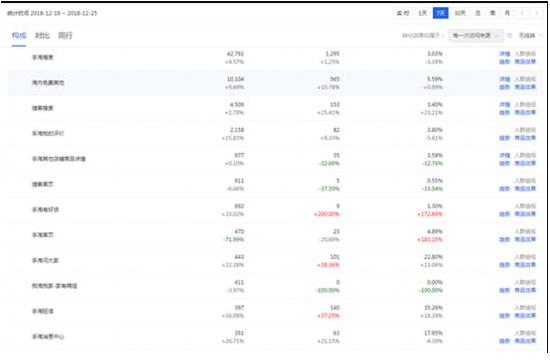Open 趋势 link in the 10,104 row
This screenshot has width=550, height=361.
(504, 87)
